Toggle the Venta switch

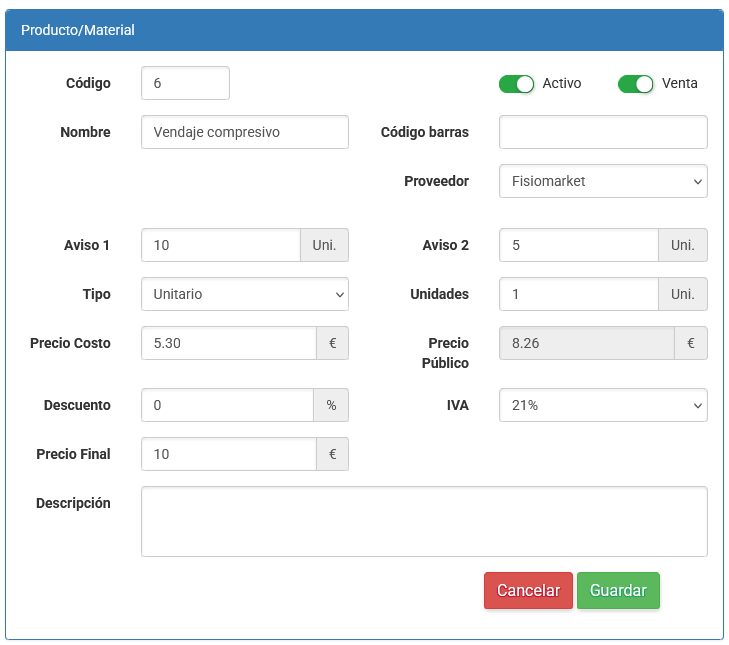[x=635, y=84]
